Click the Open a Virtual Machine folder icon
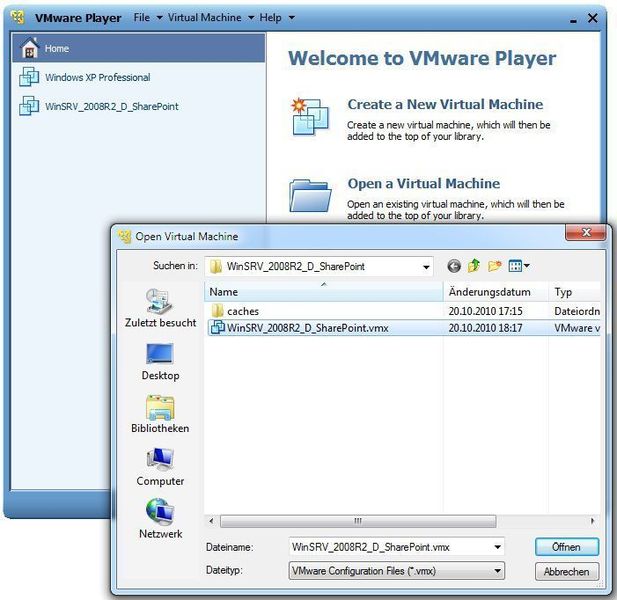The width and height of the screenshot is (617, 600). [x=310, y=196]
